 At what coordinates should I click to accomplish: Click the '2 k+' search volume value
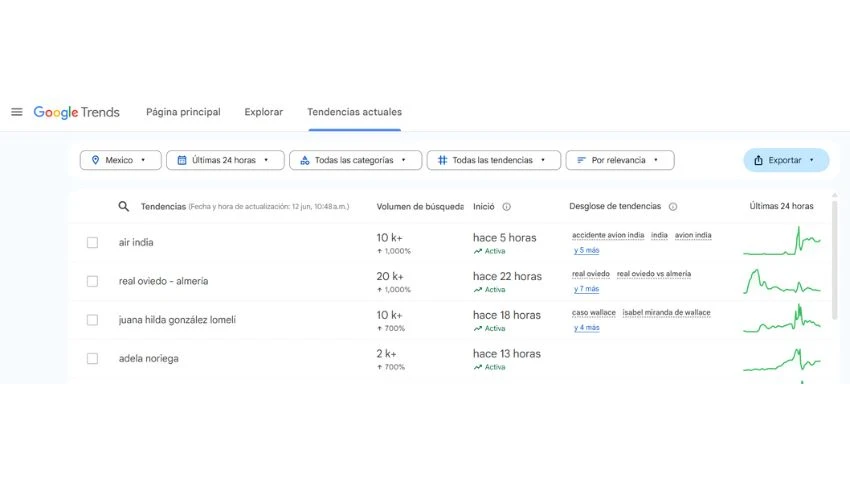coord(387,354)
